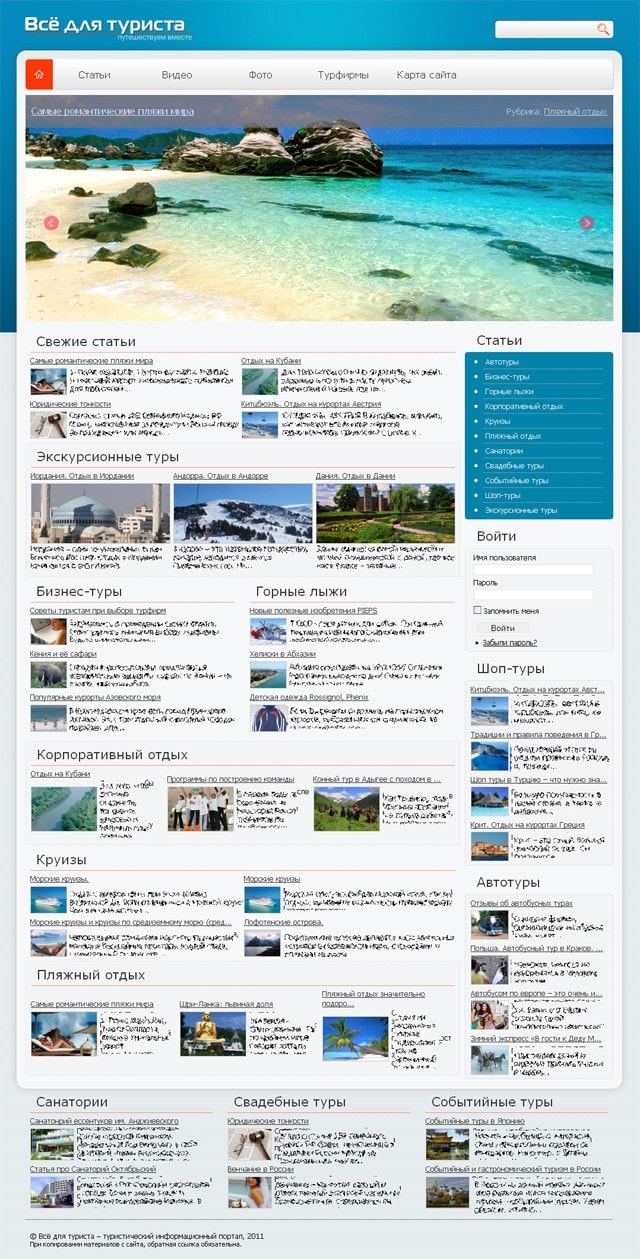Open the Фото menu item
The width and height of the screenshot is (640, 1259).
260,75
